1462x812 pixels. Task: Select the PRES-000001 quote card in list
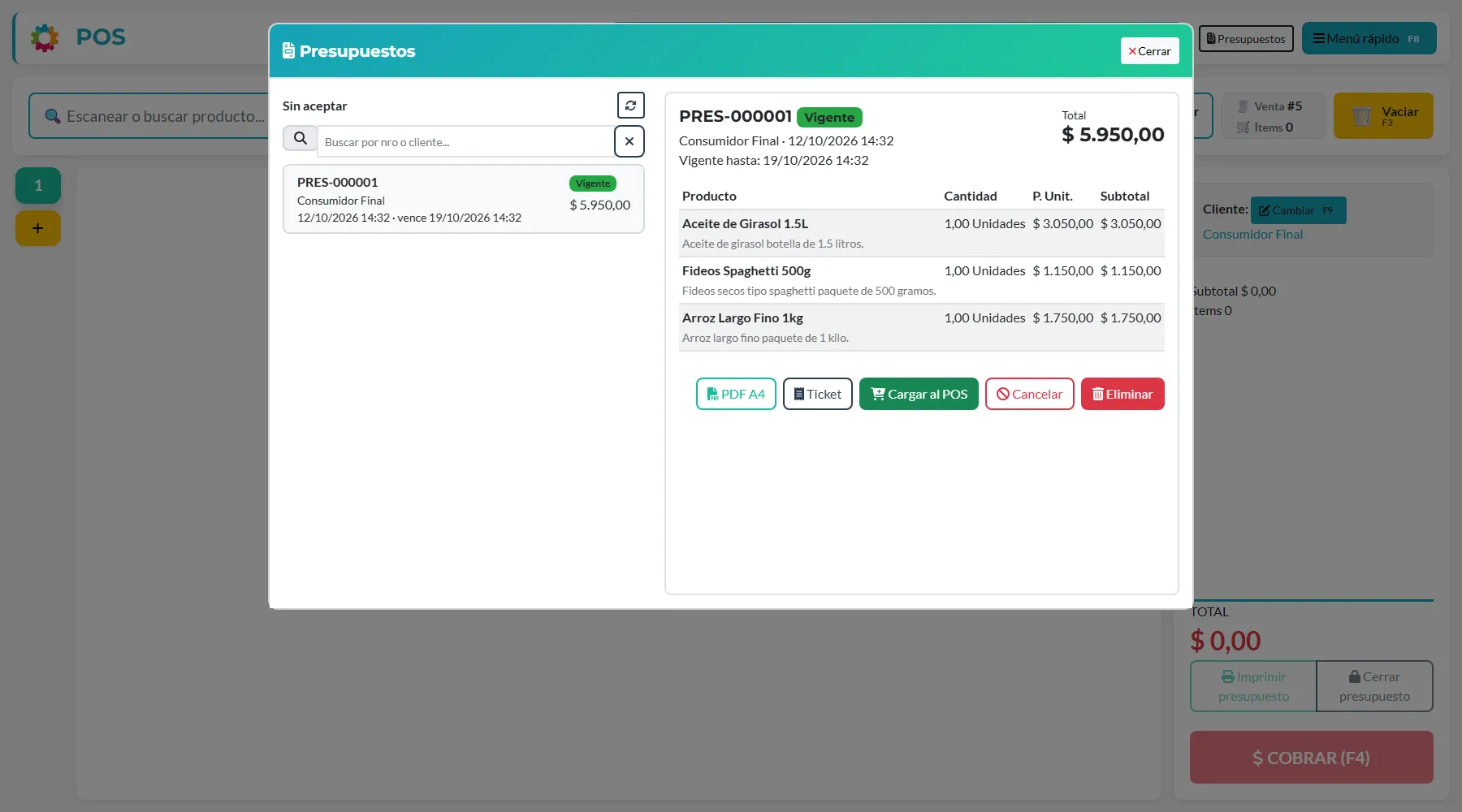(464, 199)
